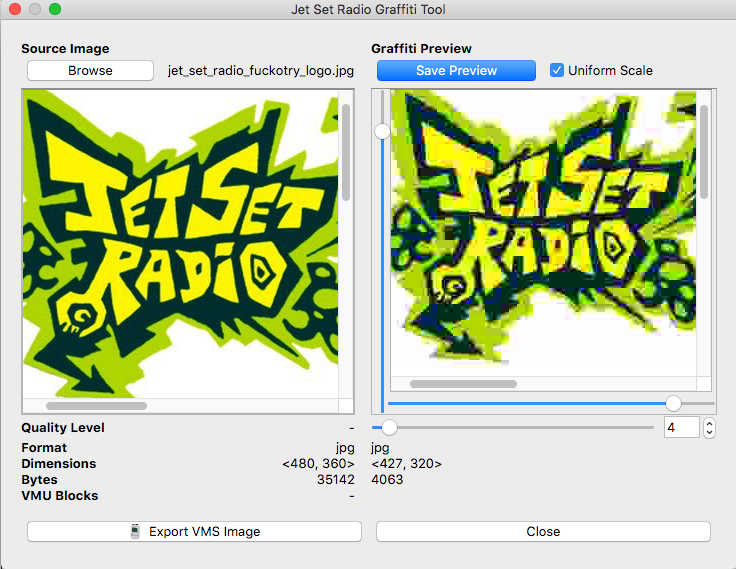Click the filename jet_set_radio_fuckotry_logo.jpg

(x=261, y=70)
